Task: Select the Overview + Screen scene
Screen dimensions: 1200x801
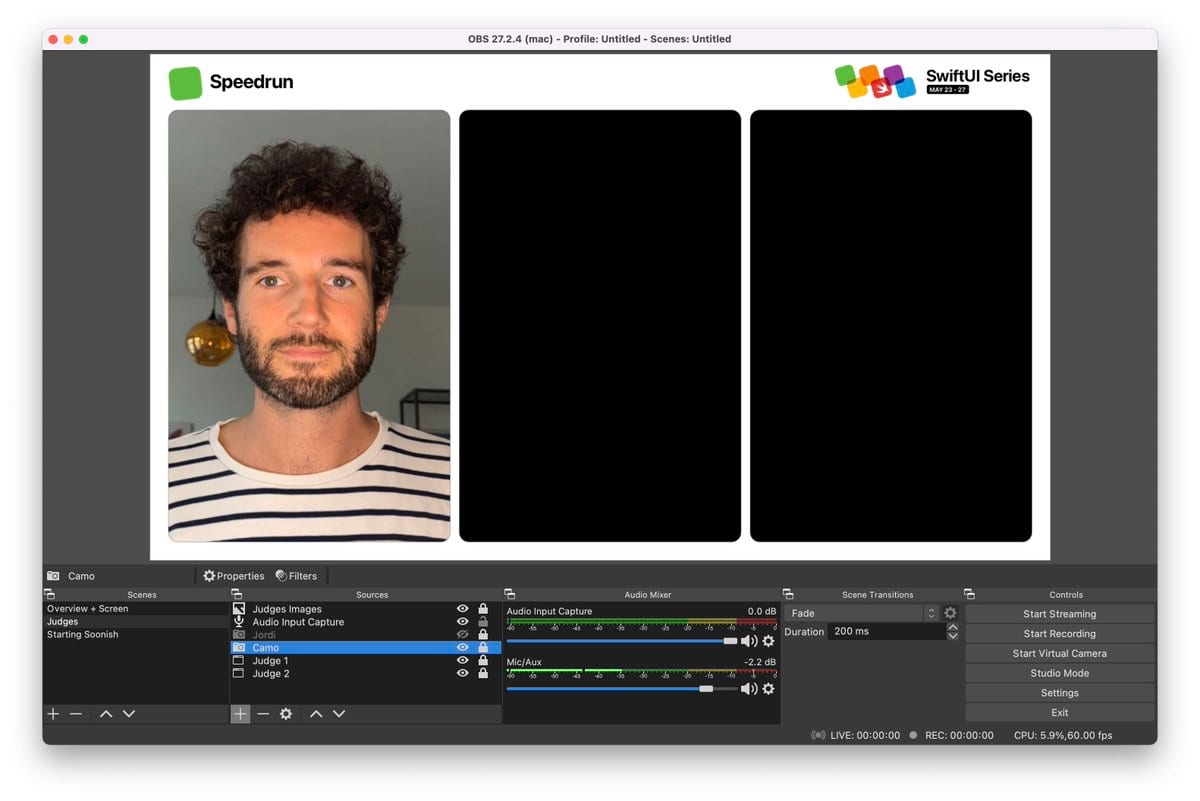Action: pos(136,609)
